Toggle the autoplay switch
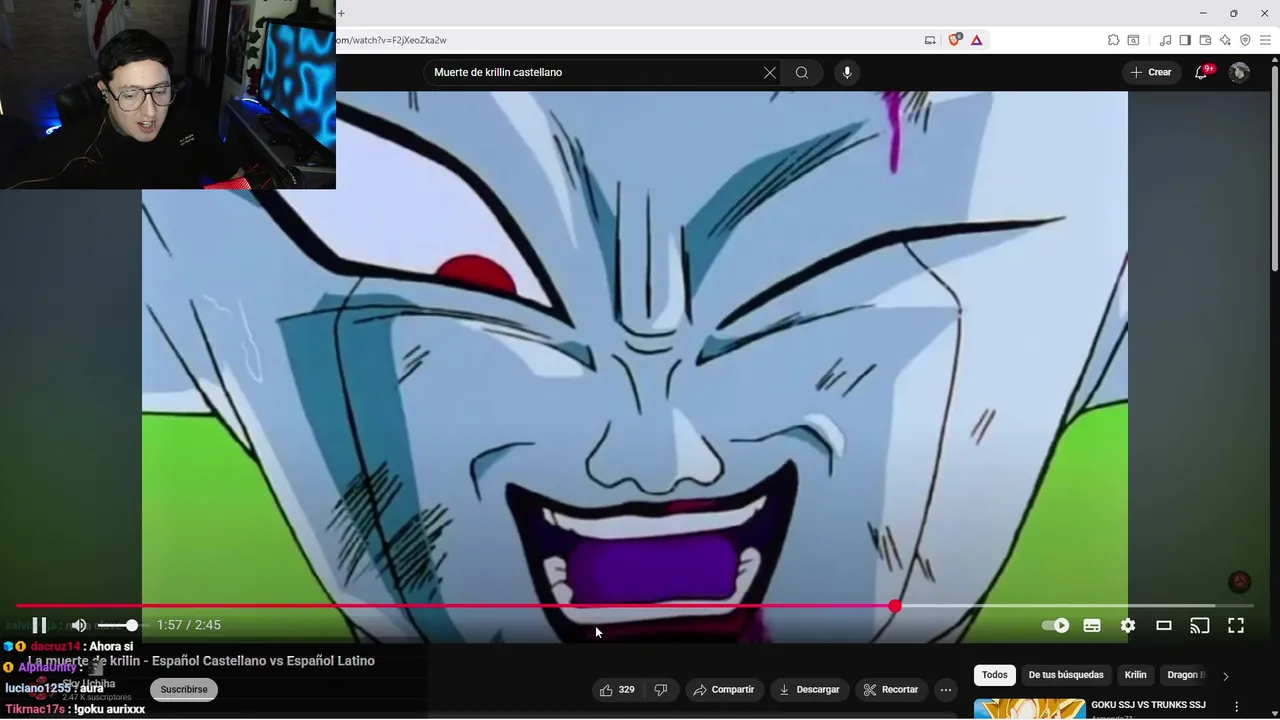This screenshot has width=1280, height=720. pos(1056,625)
